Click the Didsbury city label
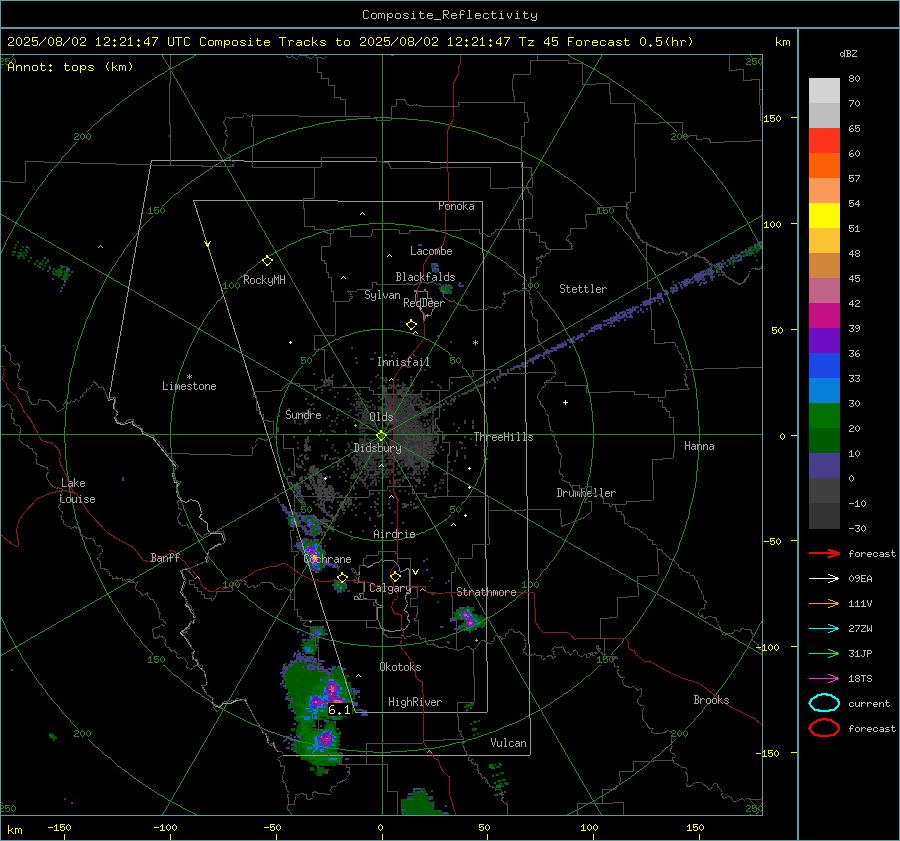 tap(377, 448)
